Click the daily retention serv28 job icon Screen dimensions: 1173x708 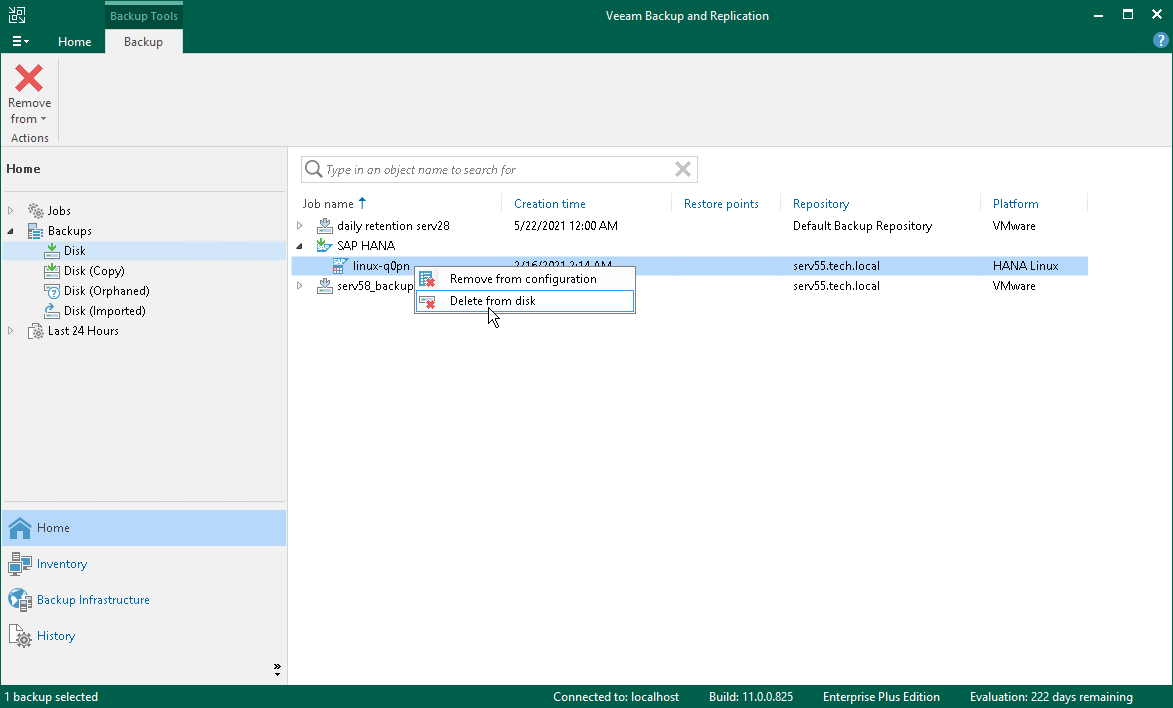coord(325,225)
